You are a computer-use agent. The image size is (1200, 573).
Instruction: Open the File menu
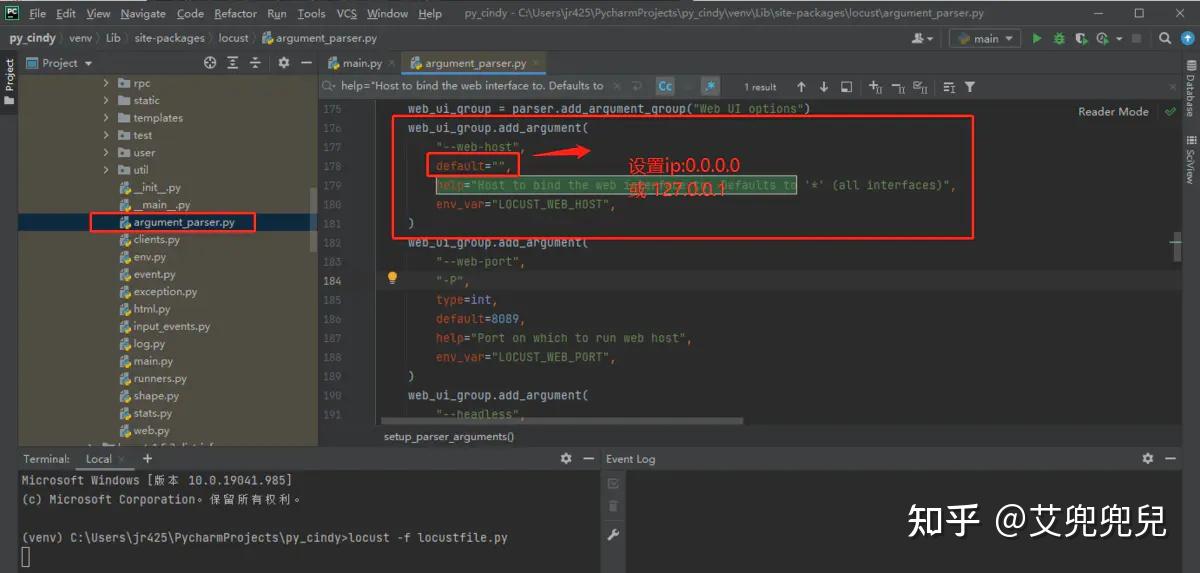[38, 14]
